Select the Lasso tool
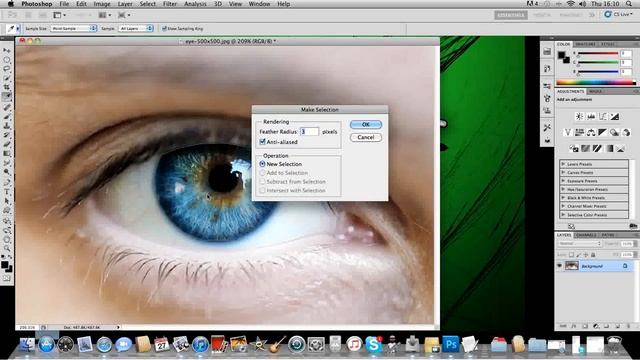 (x=7, y=69)
